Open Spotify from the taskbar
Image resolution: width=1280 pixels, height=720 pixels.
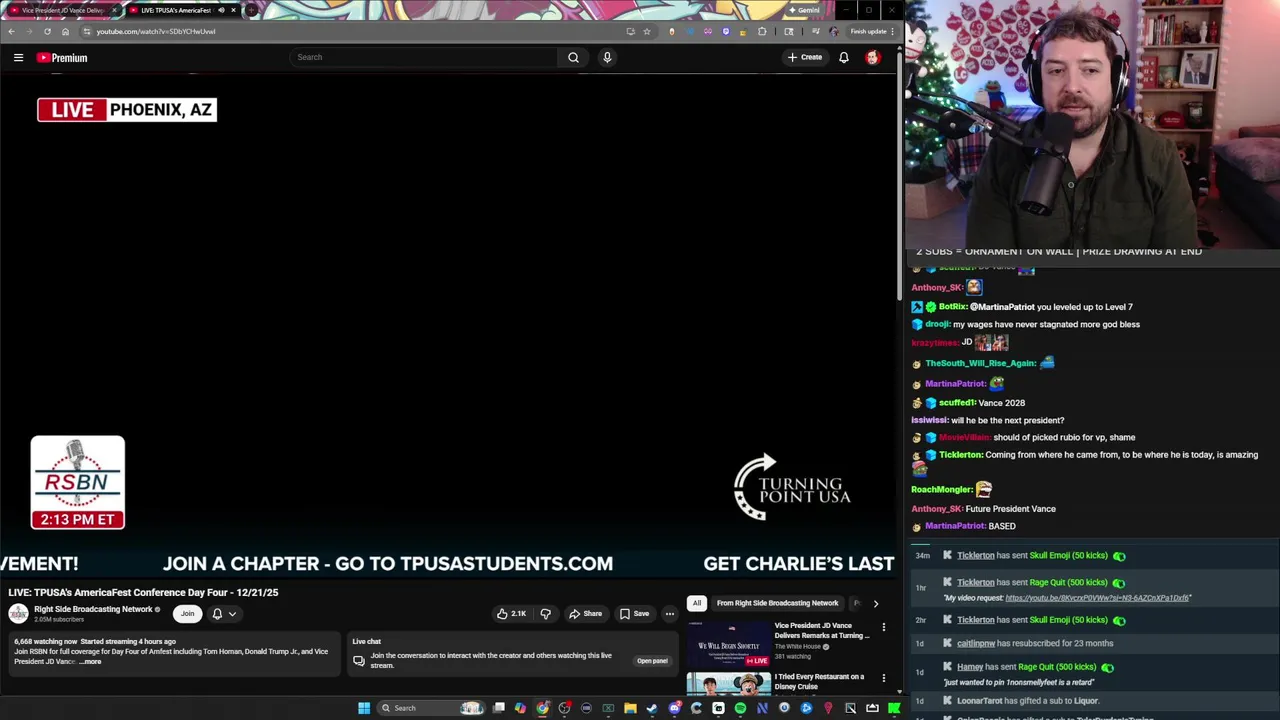coord(740,708)
